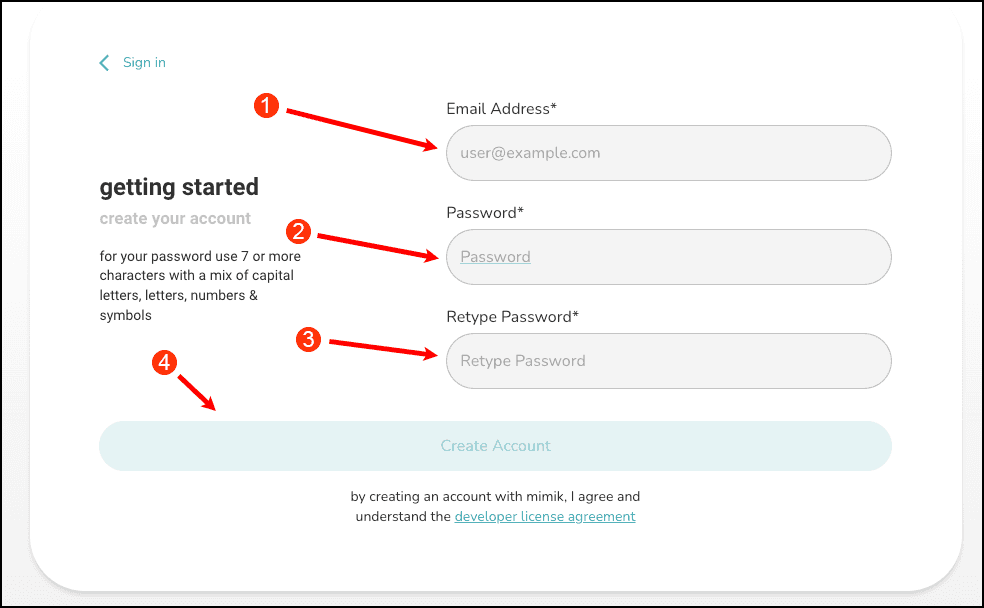The width and height of the screenshot is (984, 608).
Task: Click the password requirements hint text
Action: click(200, 285)
